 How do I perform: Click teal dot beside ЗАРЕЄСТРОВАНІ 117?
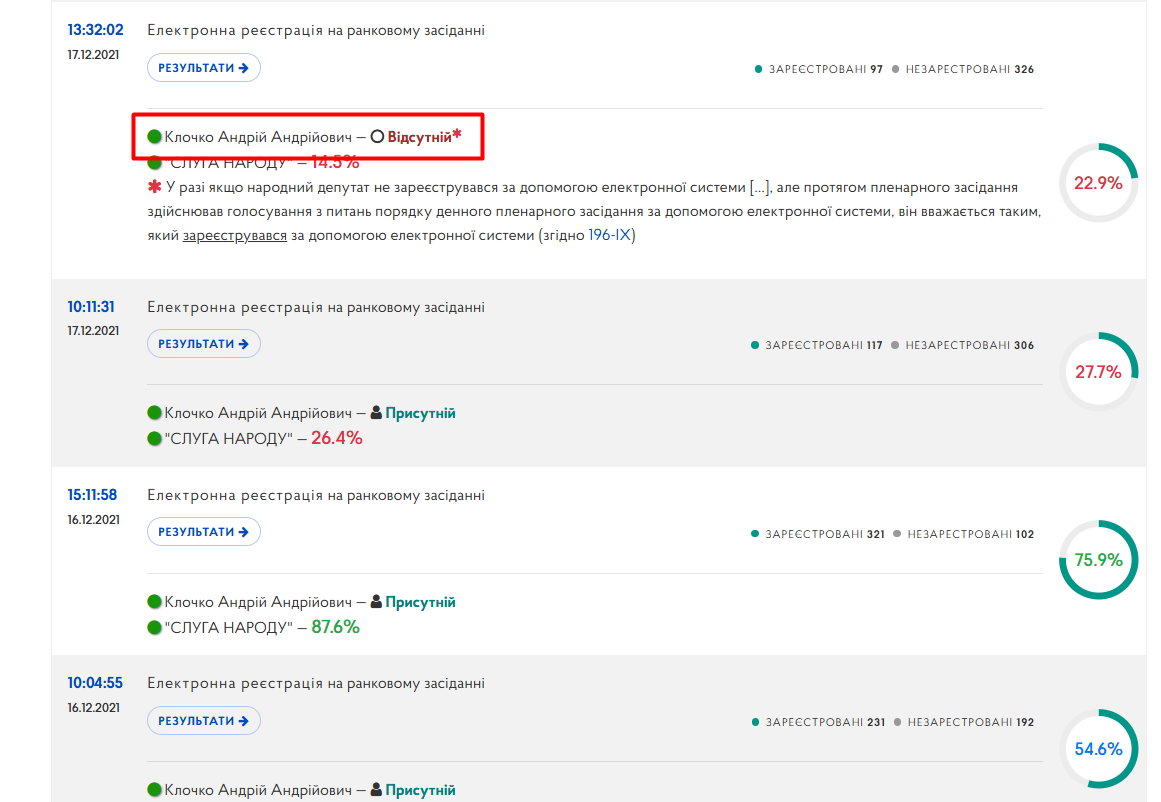[755, 345]
